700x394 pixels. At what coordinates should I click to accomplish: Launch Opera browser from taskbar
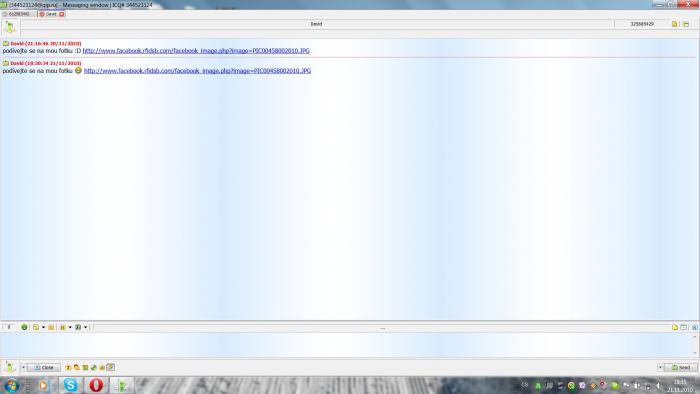pos(96,385)
